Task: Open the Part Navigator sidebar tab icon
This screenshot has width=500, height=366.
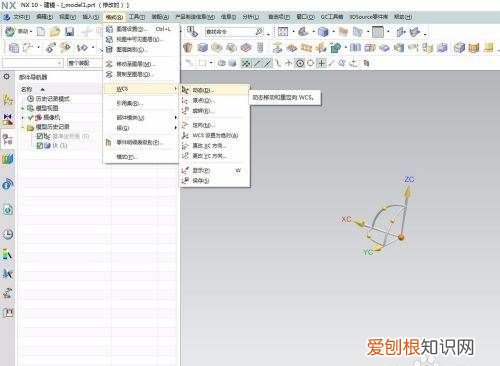Action: tap(8, 139)
